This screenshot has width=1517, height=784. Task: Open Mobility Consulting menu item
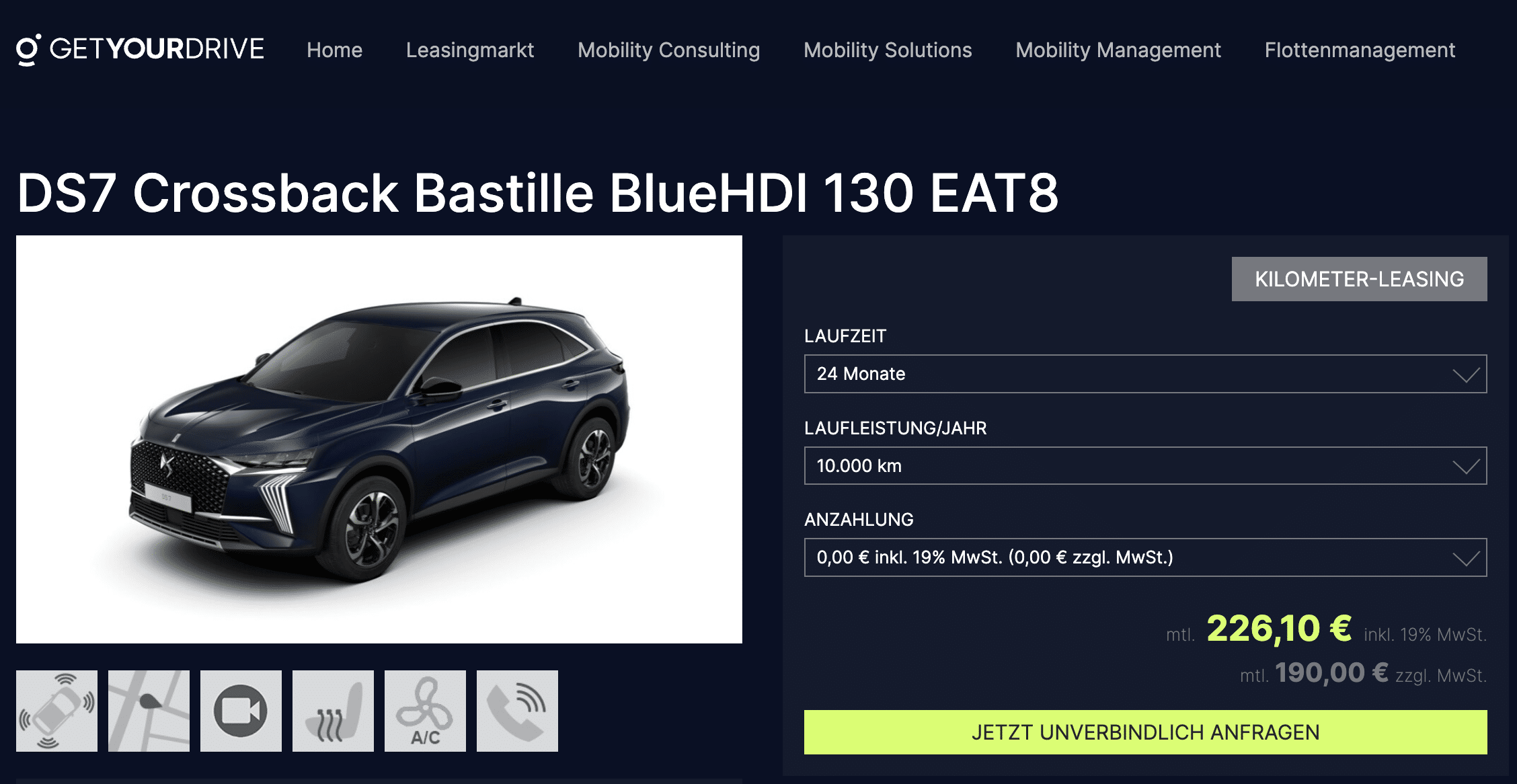point(668,50)
